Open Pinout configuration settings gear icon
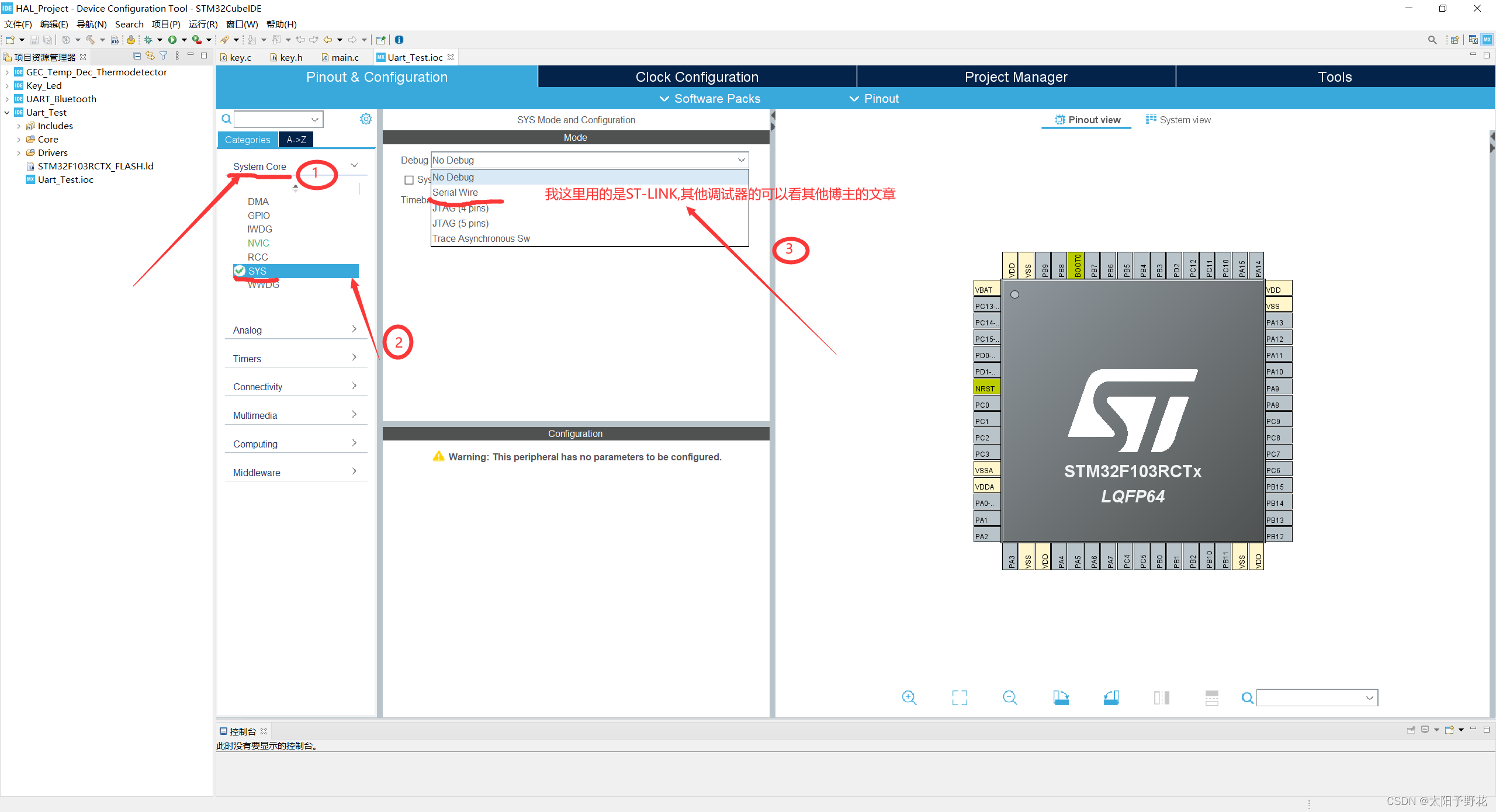Screen dimensions: 1496x812 (366, 119)
